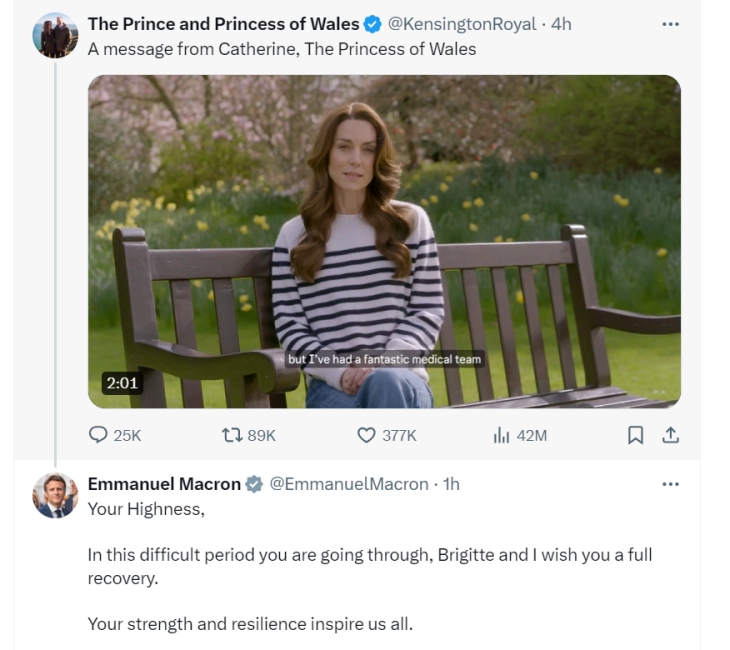Bookmark the Kensington Royal post
This screenshot has width=730, height=650.
click(x=634, y=435)
